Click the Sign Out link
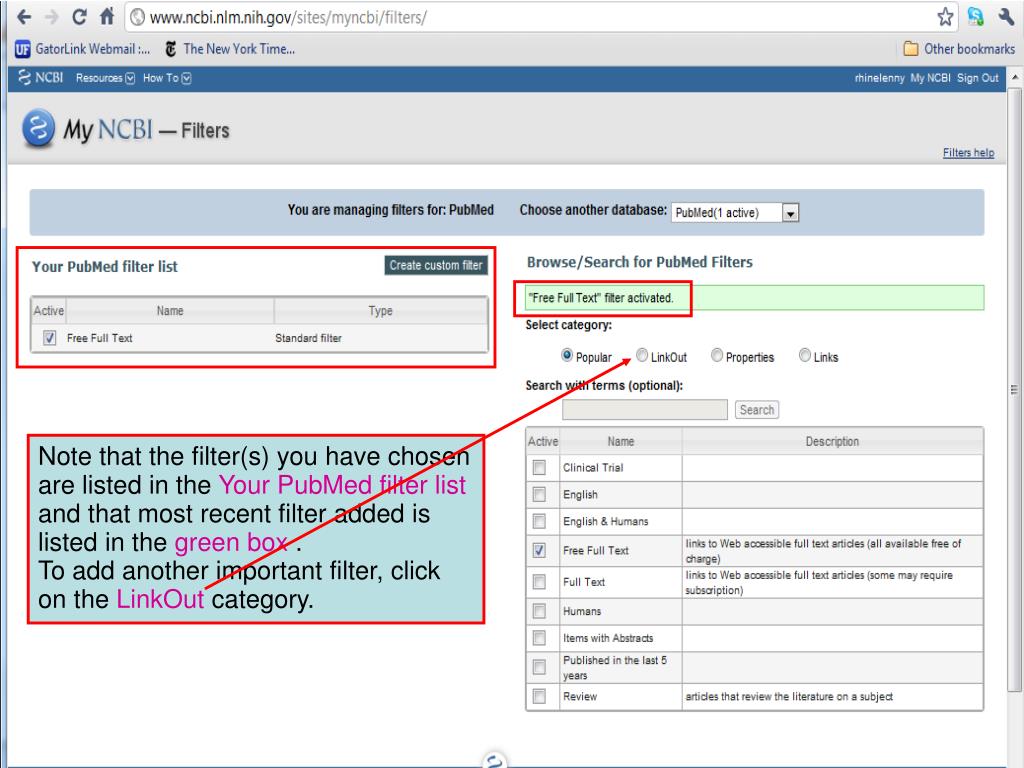Image resolution: width=1024 pixels, height=768 pixels. coord(978,78)
